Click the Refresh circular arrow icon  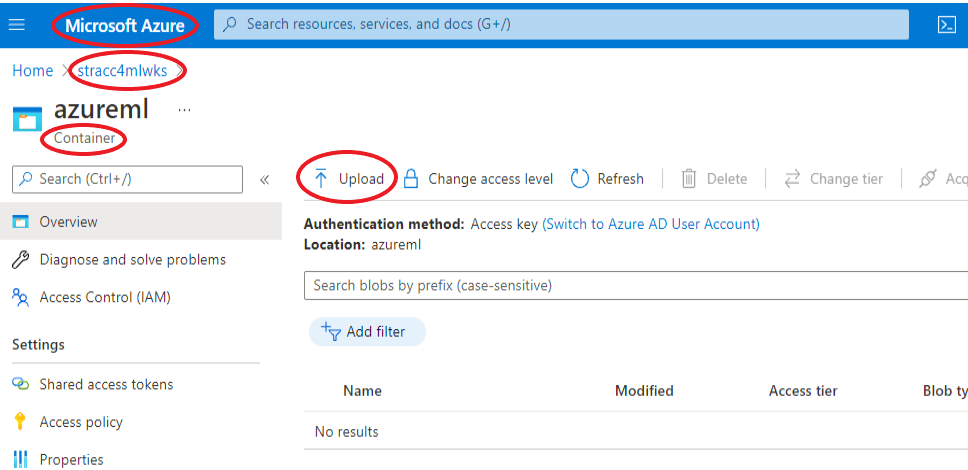pos(580,179)
